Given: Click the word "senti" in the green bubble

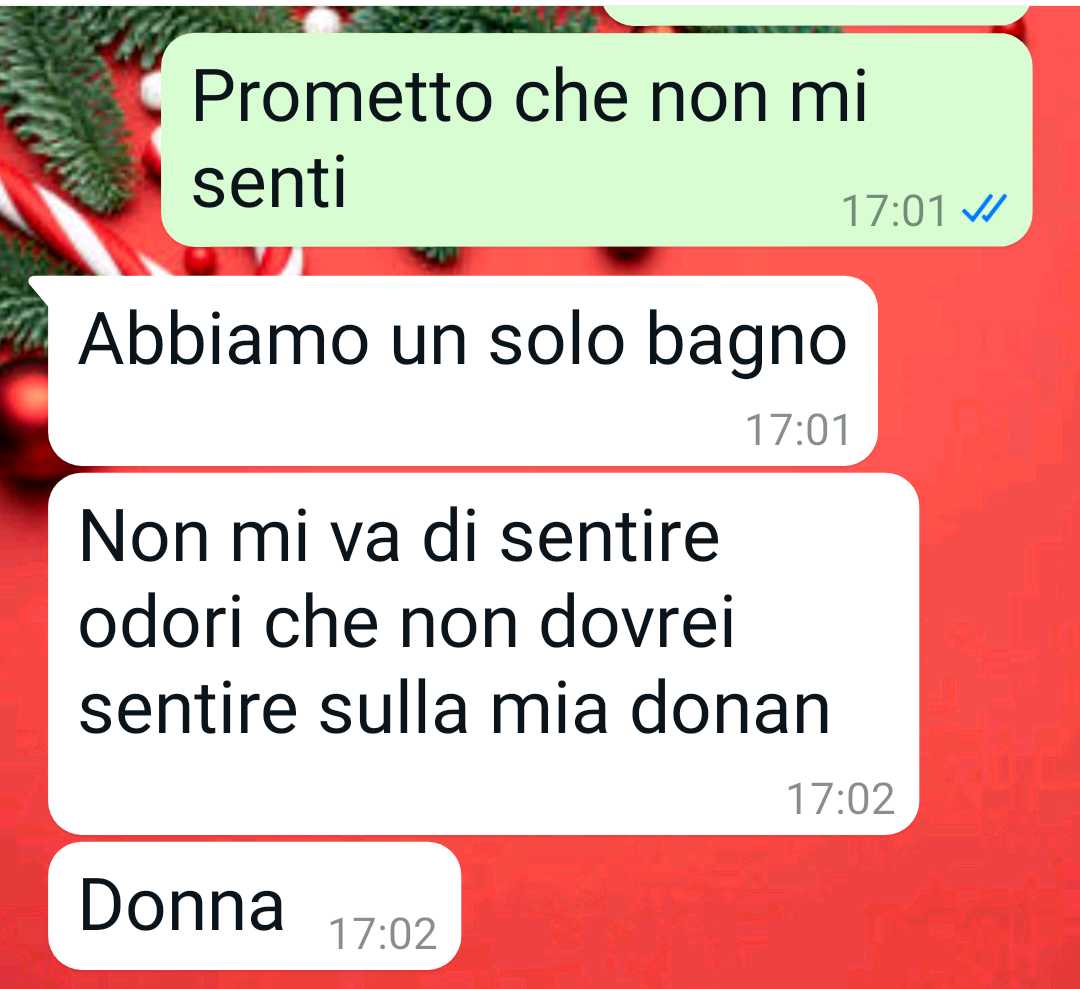Looking at the screenshot, I should (x=269, y=182).
